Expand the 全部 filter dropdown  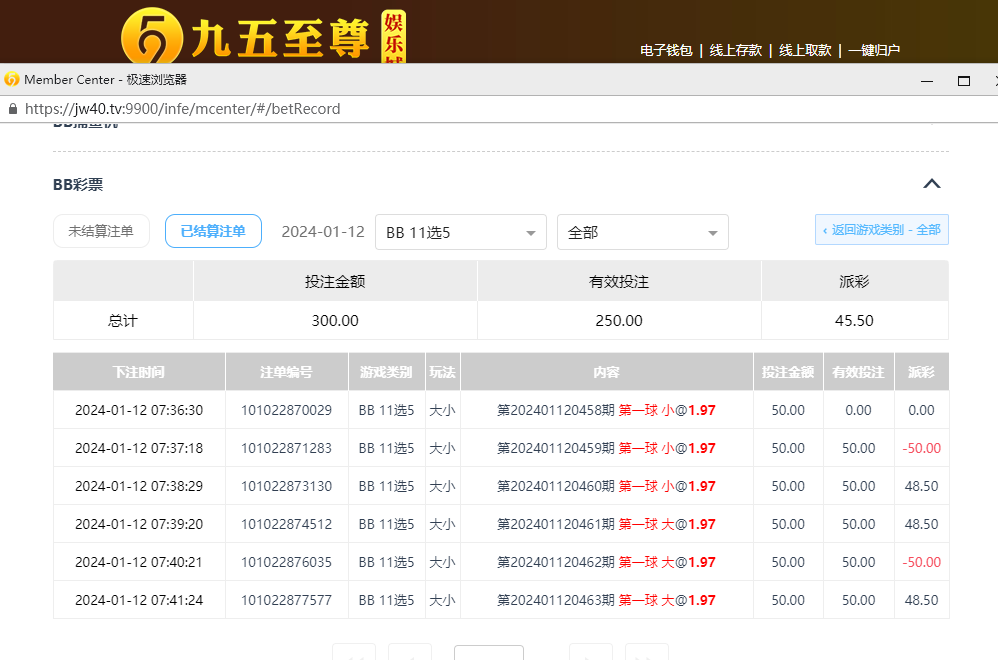point(642,232)
